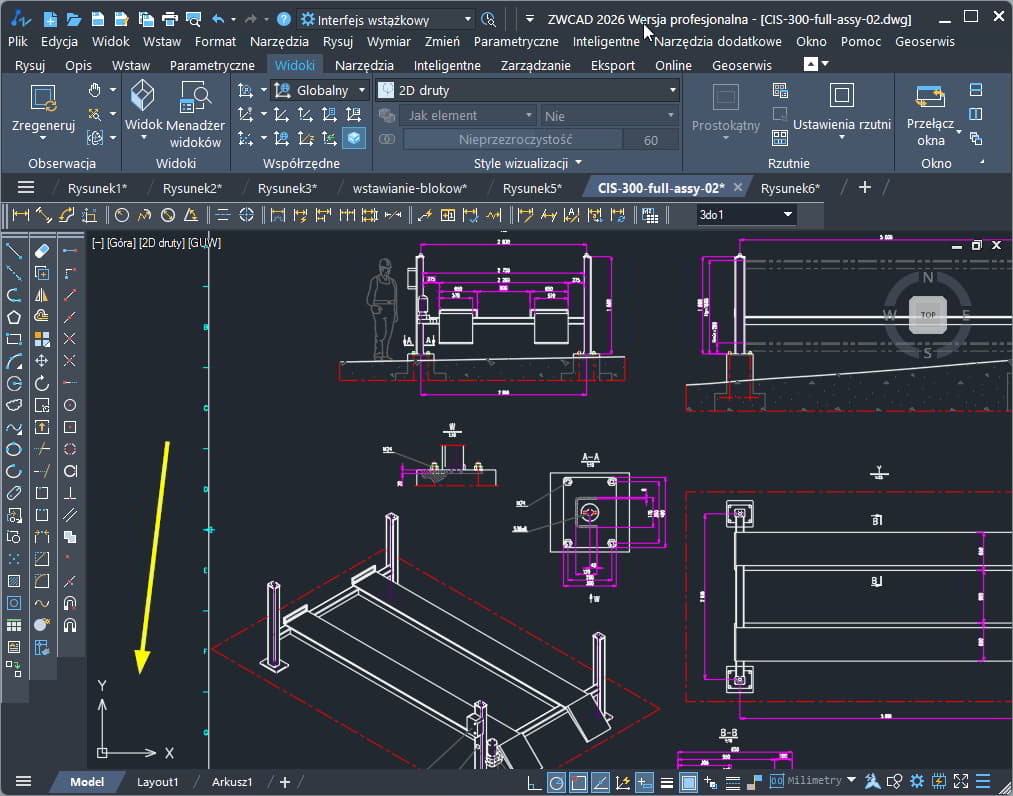This screenshot has width=1013, height=796.
Task: Open the Wymiar menu
Action: [x=388, y=42]
